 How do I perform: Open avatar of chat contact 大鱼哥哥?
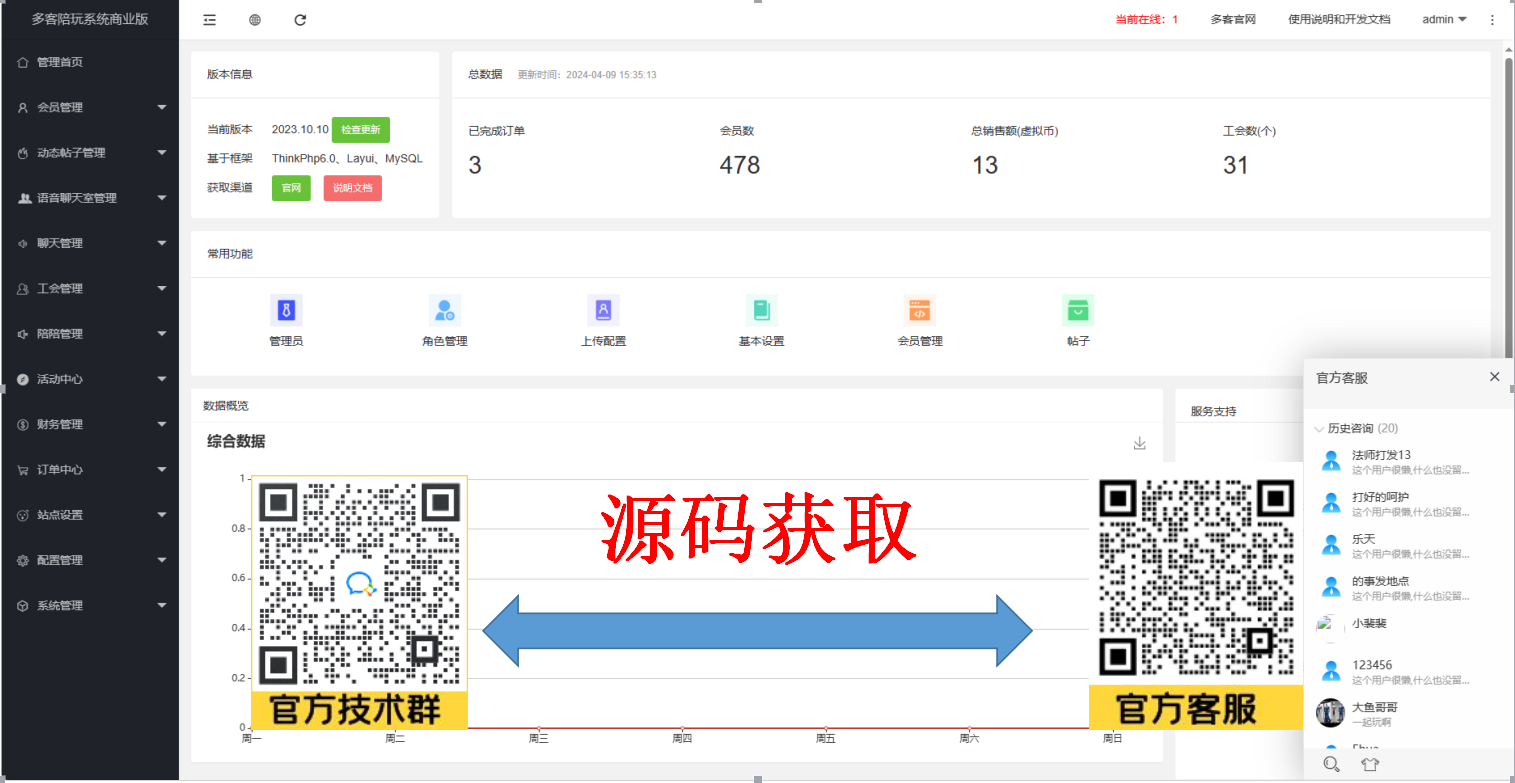click(x=1330, y=713)
